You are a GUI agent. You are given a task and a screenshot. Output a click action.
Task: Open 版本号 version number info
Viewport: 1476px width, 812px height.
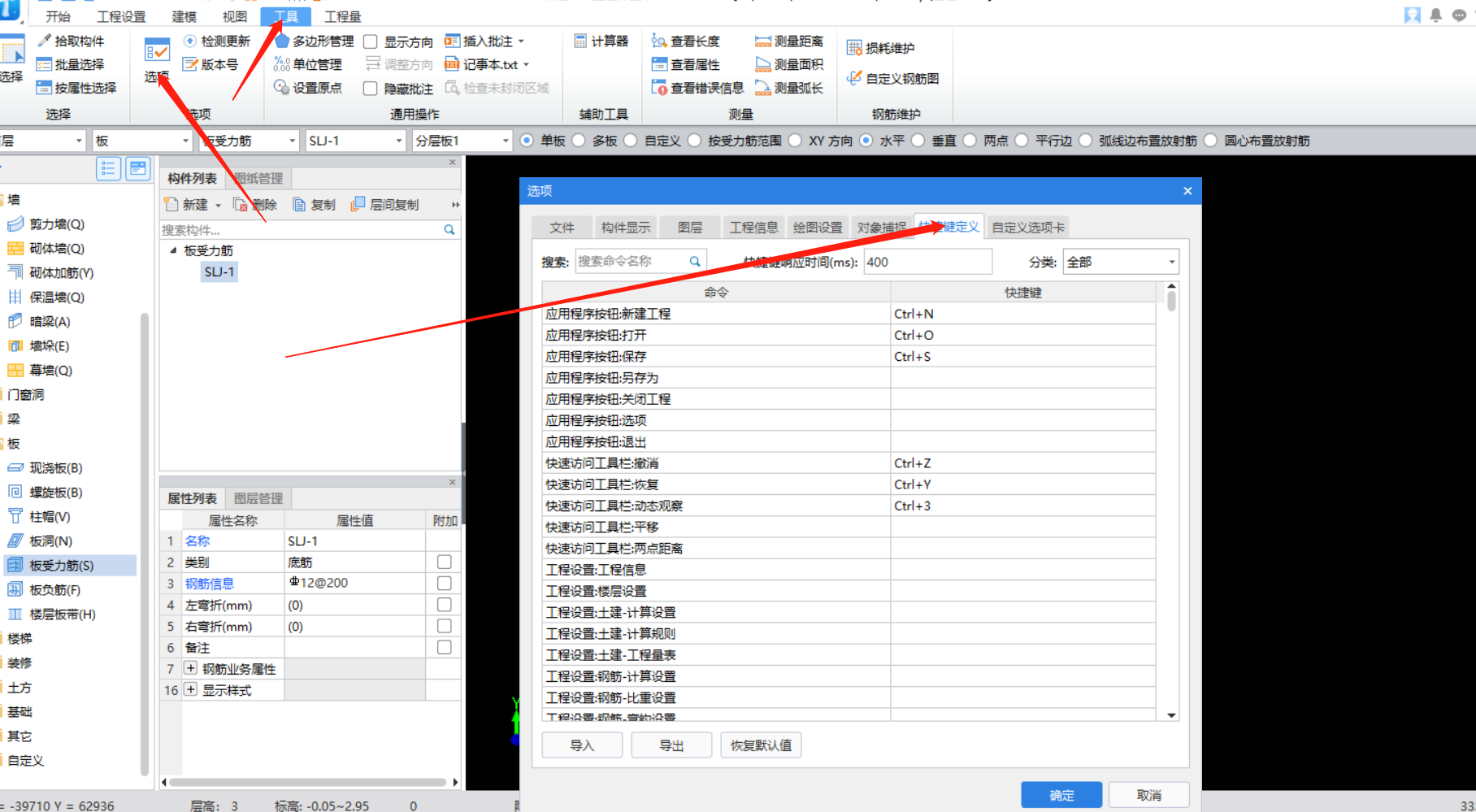click(x=211, y=64)
